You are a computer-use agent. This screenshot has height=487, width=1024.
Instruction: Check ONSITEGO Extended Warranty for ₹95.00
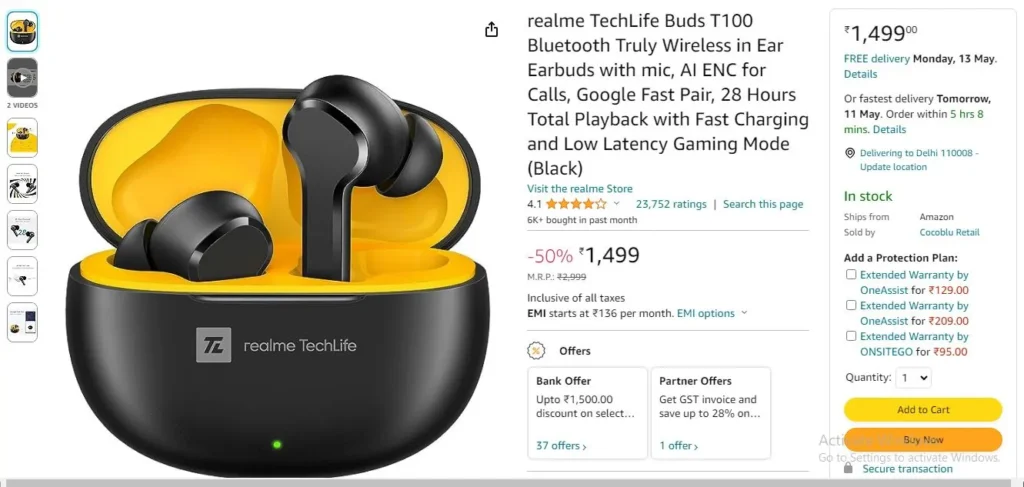[851, 336]
